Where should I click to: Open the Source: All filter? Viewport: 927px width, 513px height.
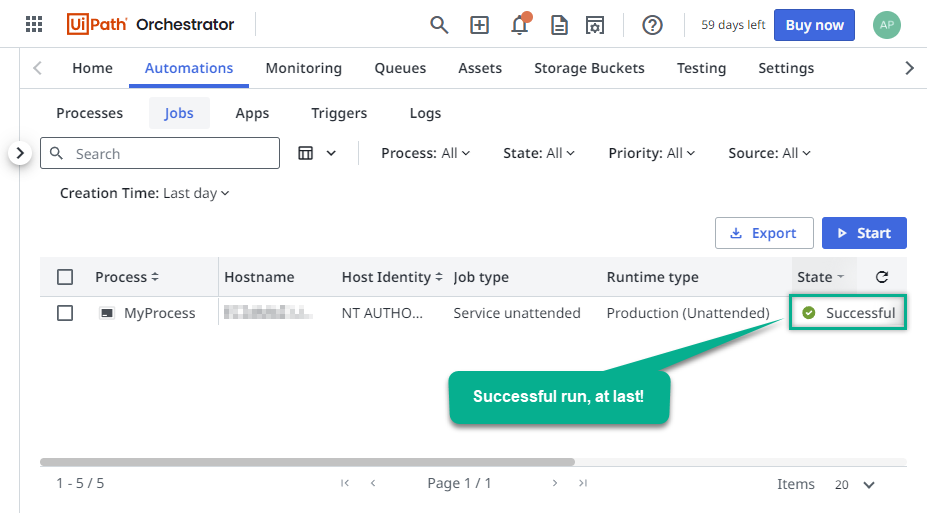[769, 153]
